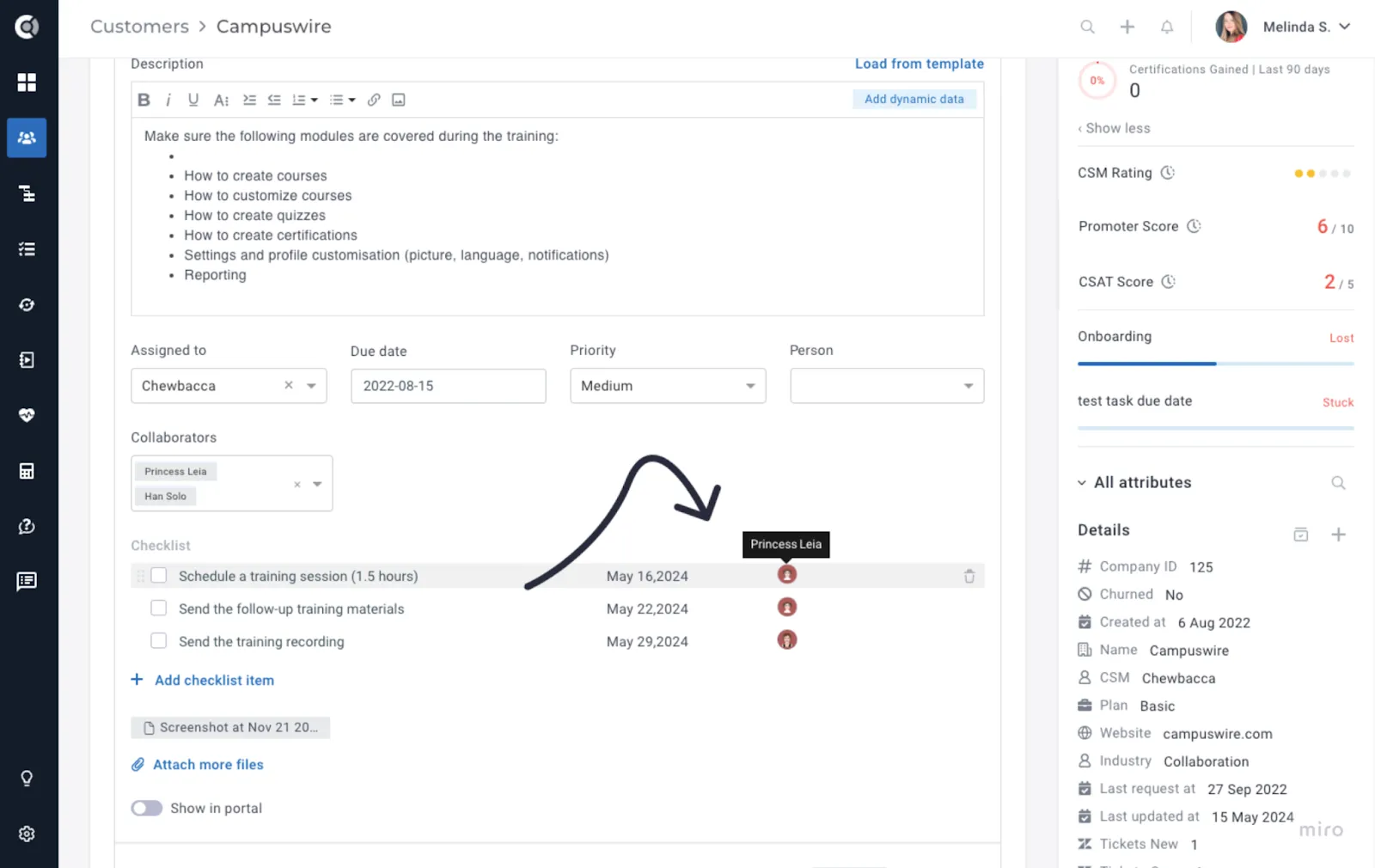
Task: Click Add dynamic data button
Action: coord(914,99)
